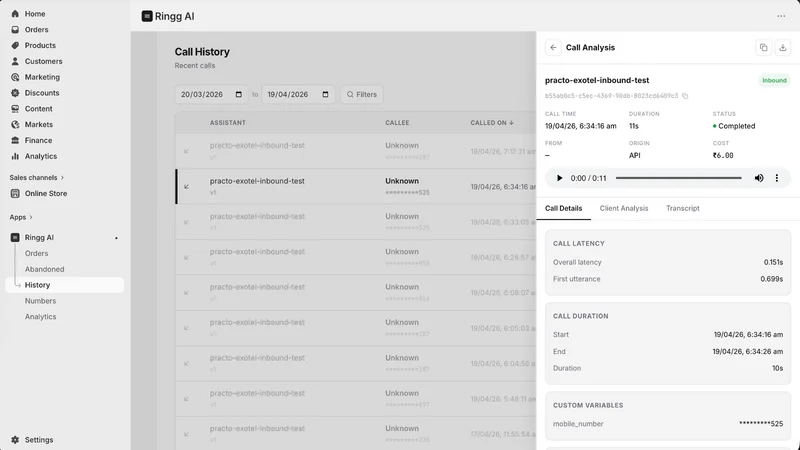
Task: Open the Abandoned submenu item
Action: point(44,269)
